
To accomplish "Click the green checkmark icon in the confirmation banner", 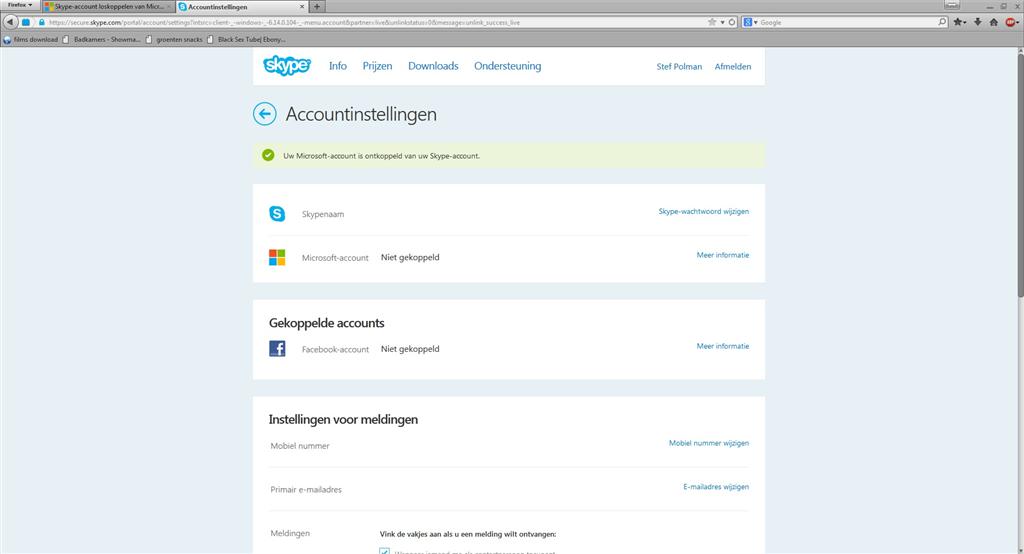I will click(268, 155).
